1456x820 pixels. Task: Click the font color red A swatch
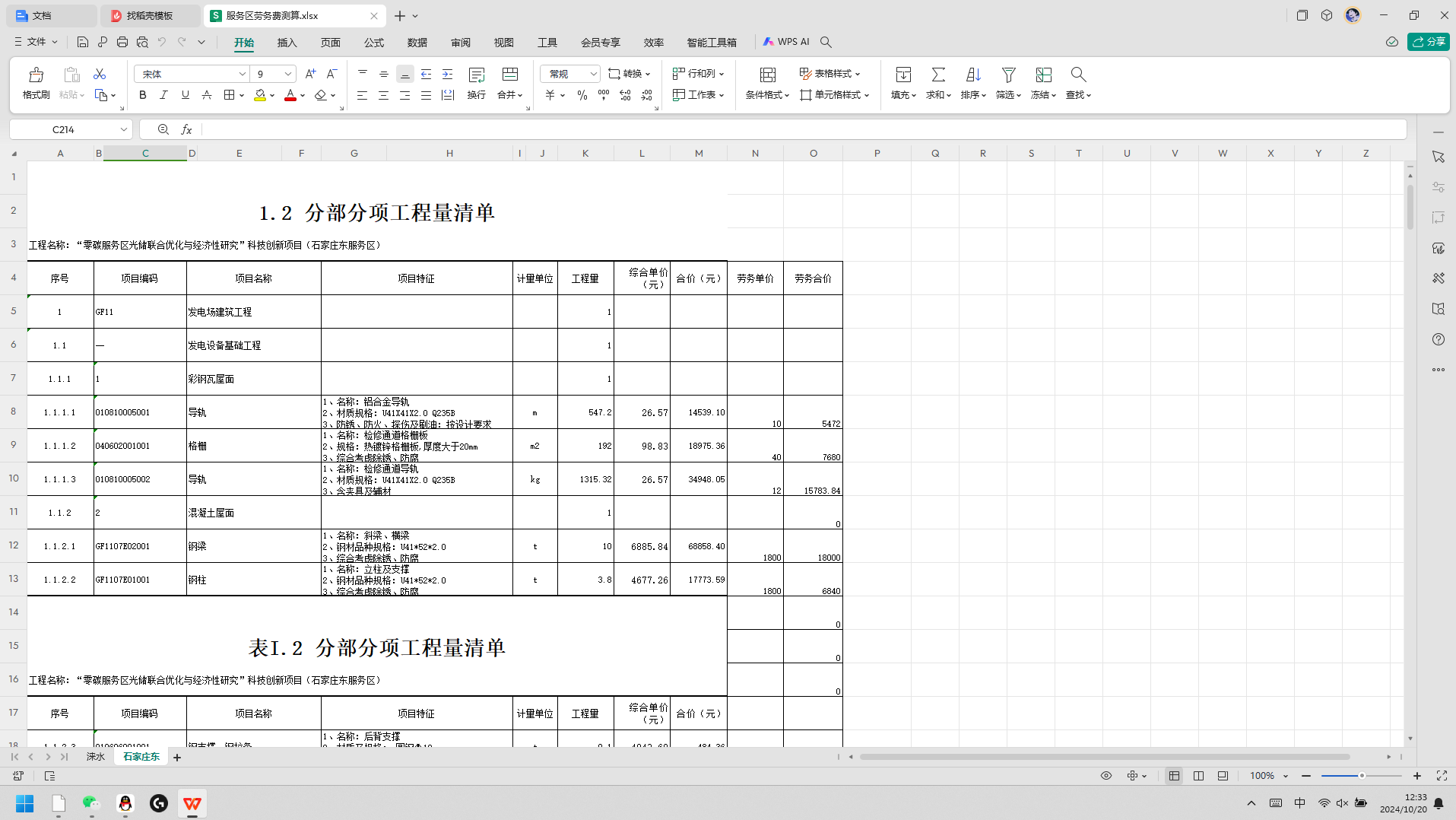coord(290,95)
